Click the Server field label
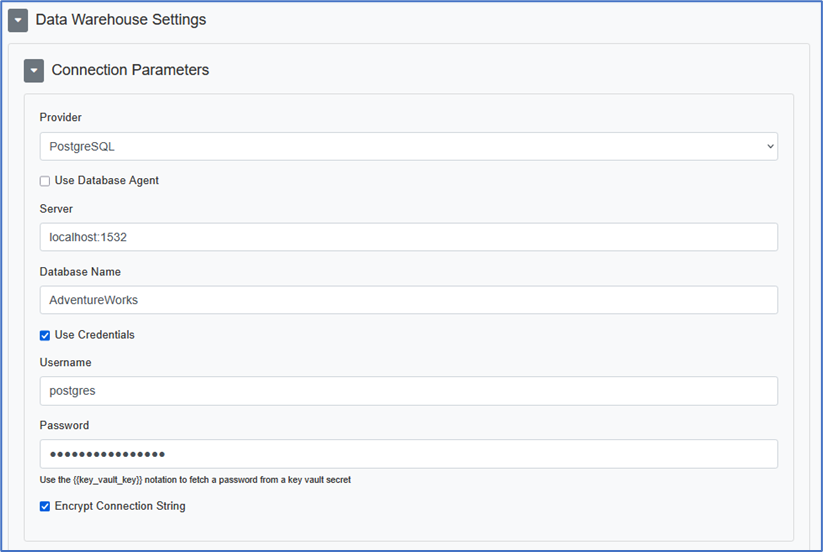This screenshot has height=552, width=823. [x=56, y=209]
